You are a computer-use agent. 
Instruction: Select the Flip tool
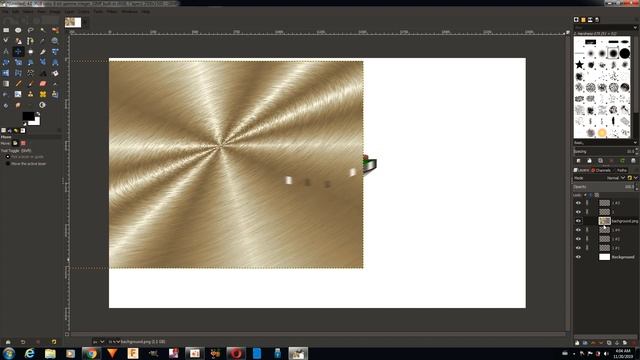[6, 73]
